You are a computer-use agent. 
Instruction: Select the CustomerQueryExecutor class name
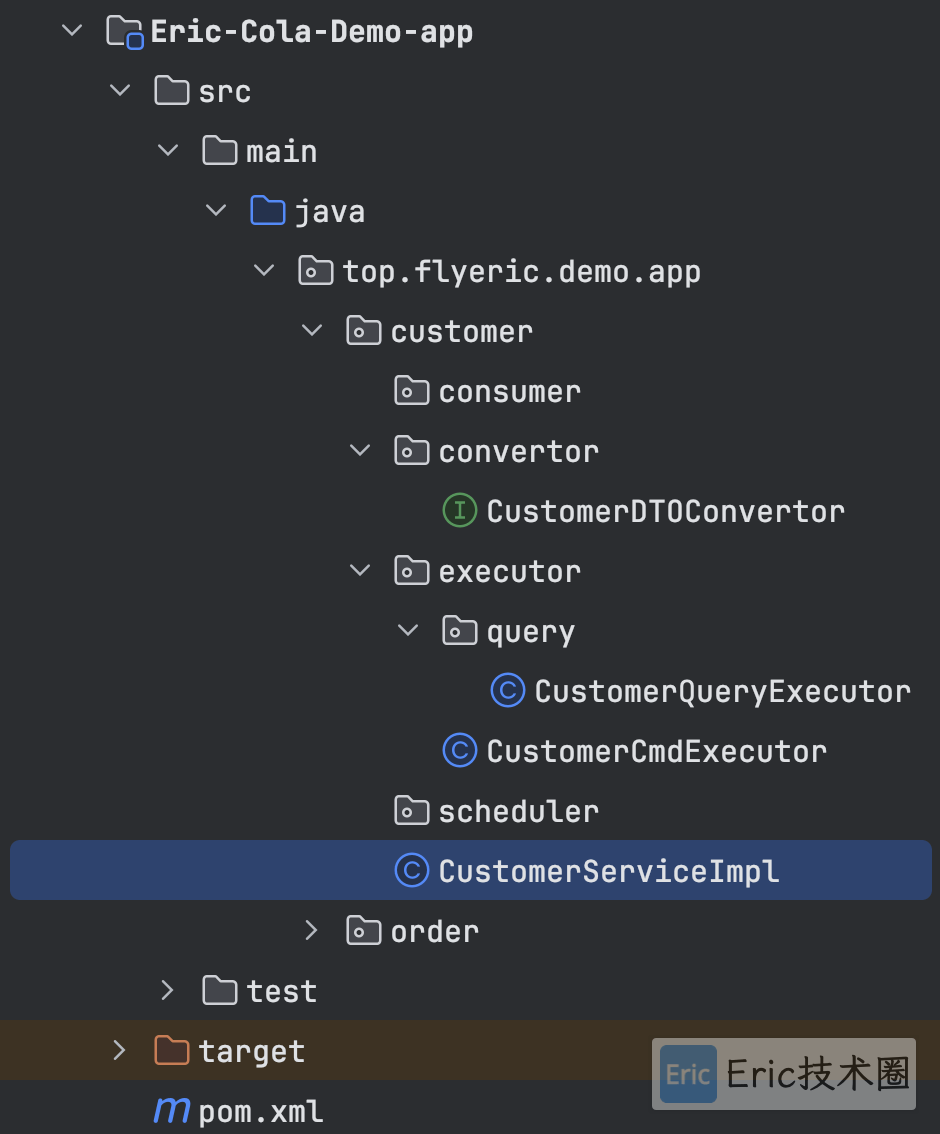pos(722,691)
